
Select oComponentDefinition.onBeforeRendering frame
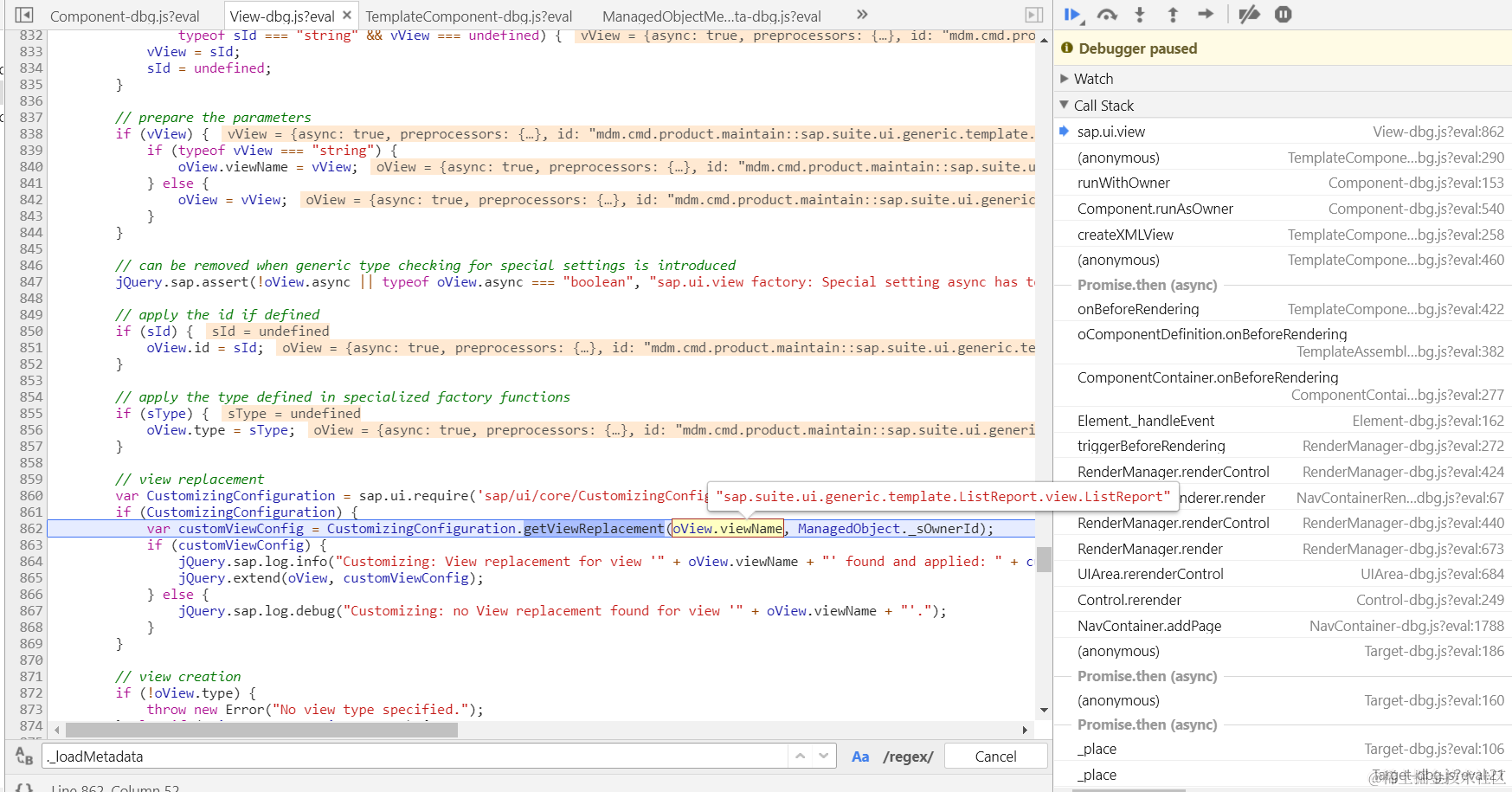click(1283, 343)
